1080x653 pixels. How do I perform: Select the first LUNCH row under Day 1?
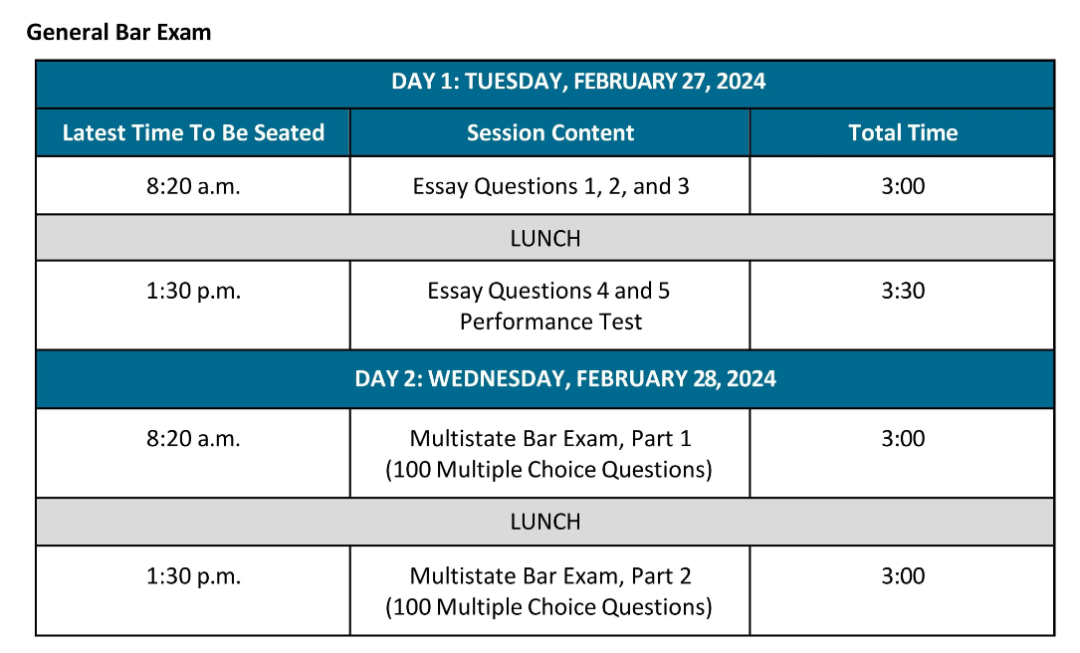coord(545,238)
